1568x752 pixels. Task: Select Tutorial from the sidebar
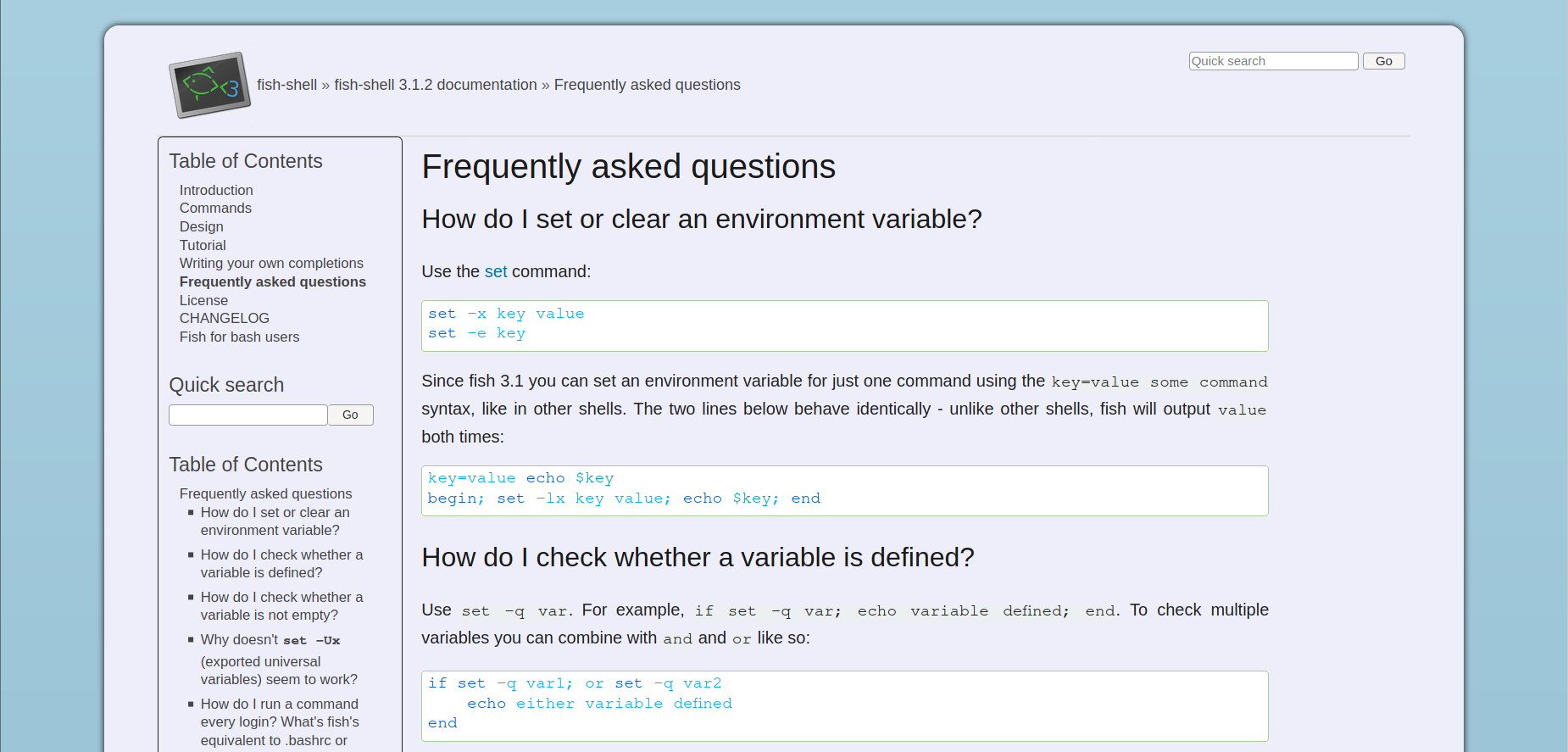(203, 246)
